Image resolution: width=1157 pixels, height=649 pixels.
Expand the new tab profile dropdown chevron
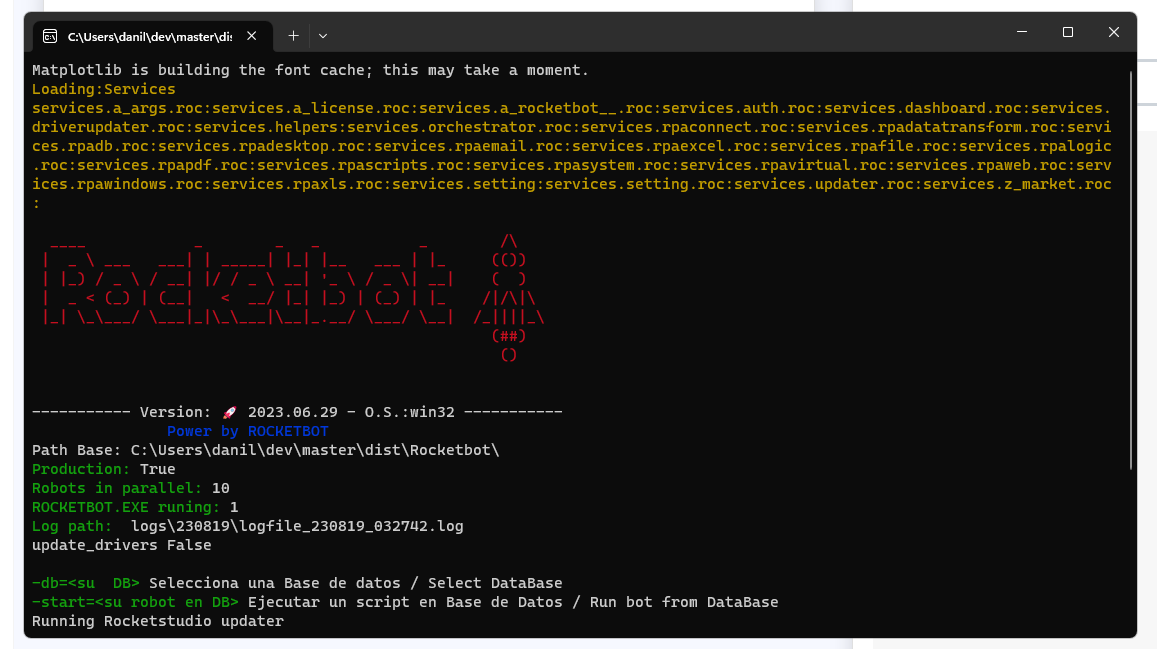click(x=322, y=35)
